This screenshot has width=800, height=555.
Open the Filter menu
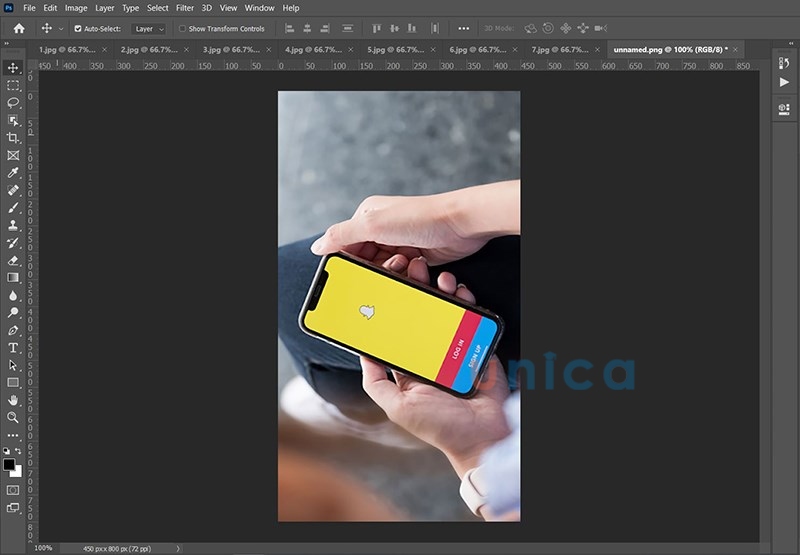(x=185, y=8)
